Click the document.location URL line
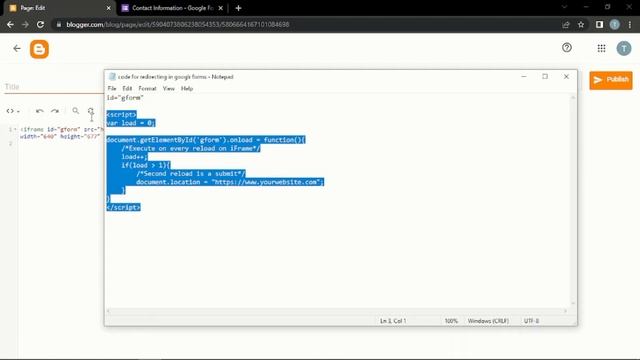This screenshot has width=640, height=360. [230, 182]
